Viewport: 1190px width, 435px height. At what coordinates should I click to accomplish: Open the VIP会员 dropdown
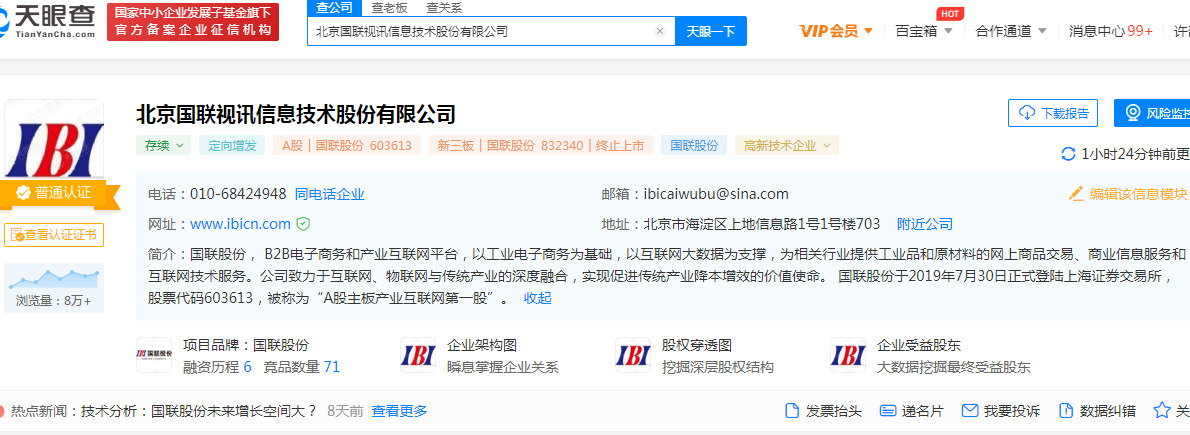click(836, 31)
